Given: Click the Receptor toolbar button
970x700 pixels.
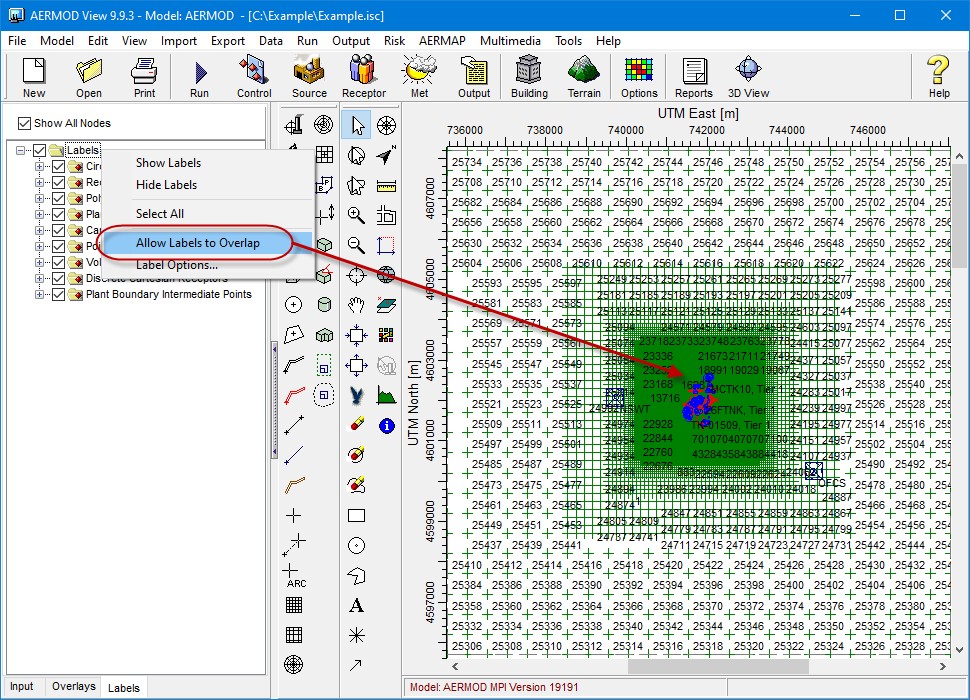Looking at the screenshot, I should point(364,77).
